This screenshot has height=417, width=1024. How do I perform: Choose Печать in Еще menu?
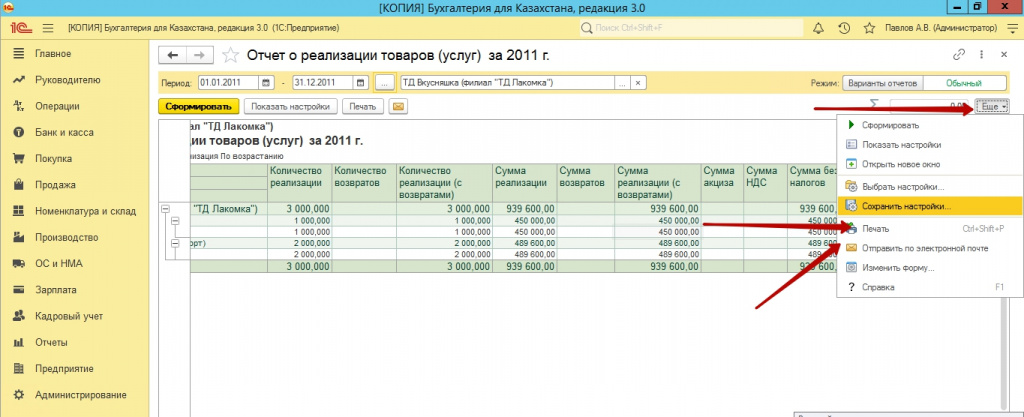click(x=929, y=229)
